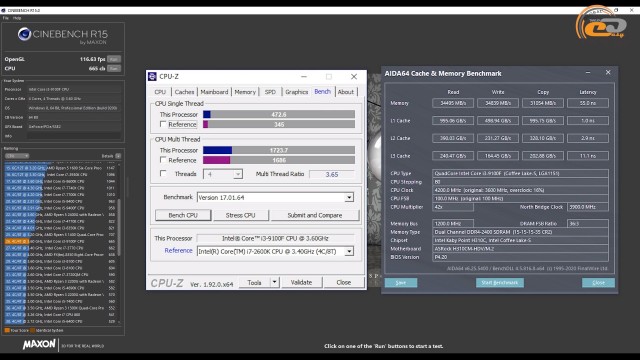Switch to the Memory tab
Viewport: 640px width, 360px height.
click(245, 92)
